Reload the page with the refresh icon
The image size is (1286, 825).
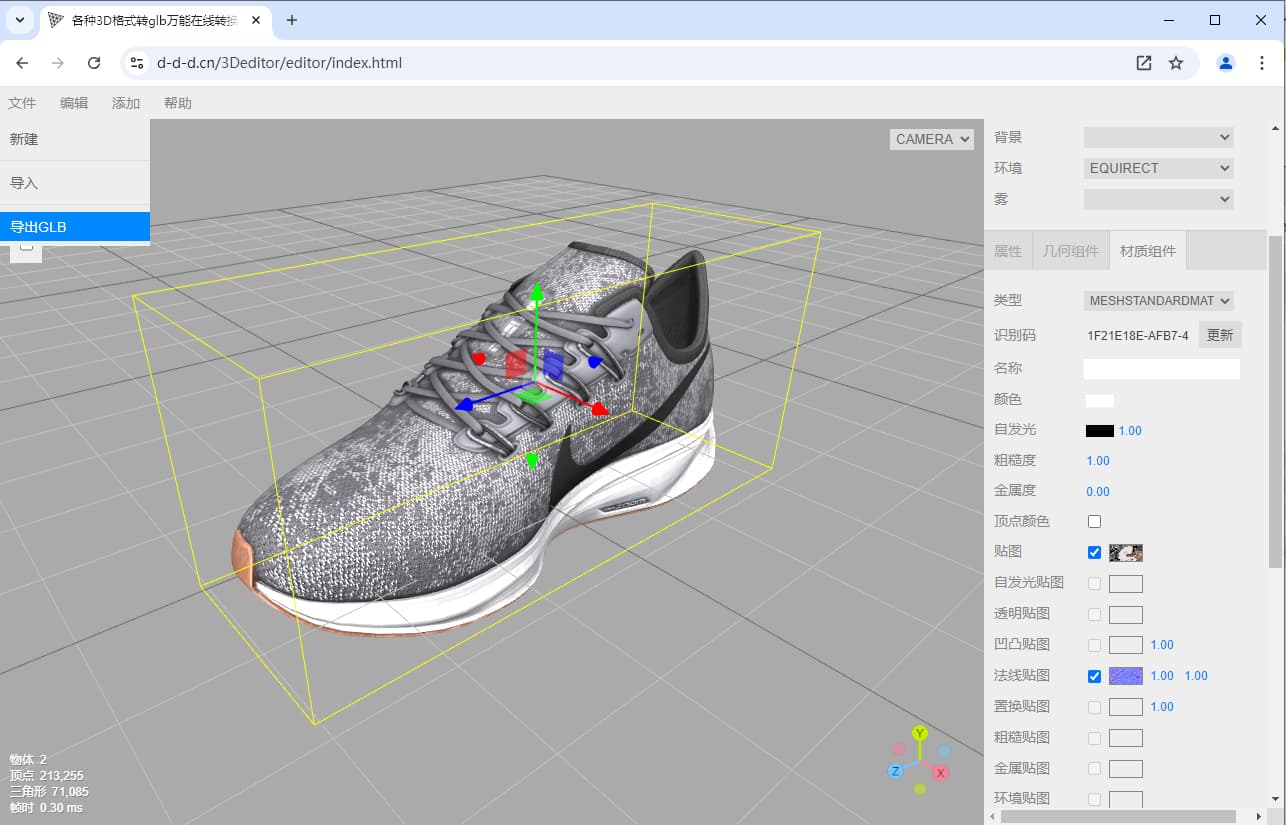tap(94, 63)
